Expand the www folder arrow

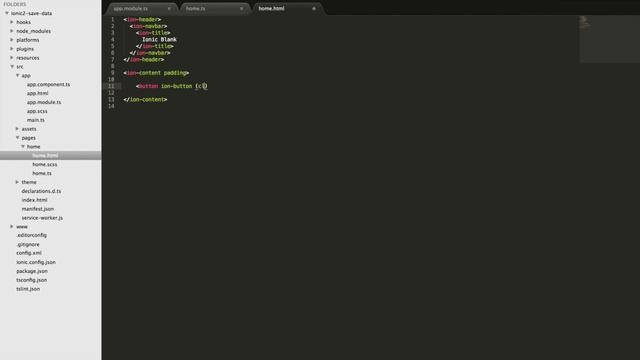12,227
